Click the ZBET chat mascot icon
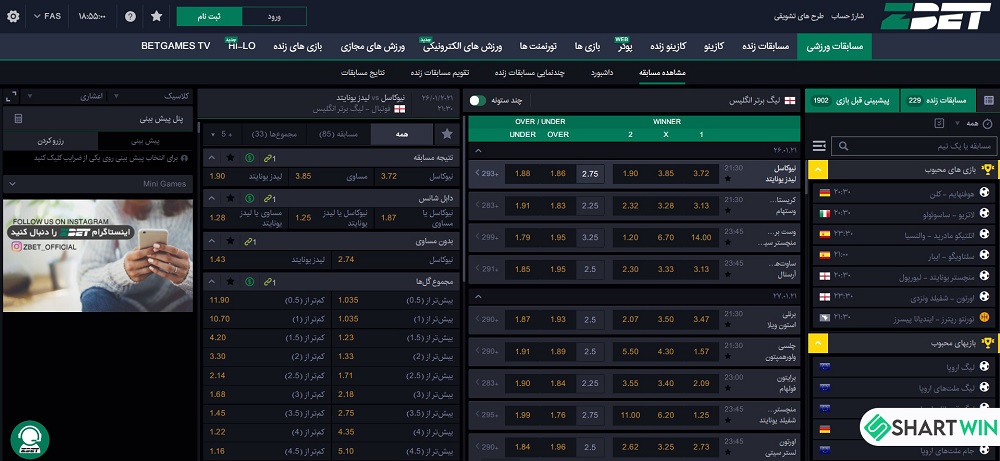 tap(30, 438)
